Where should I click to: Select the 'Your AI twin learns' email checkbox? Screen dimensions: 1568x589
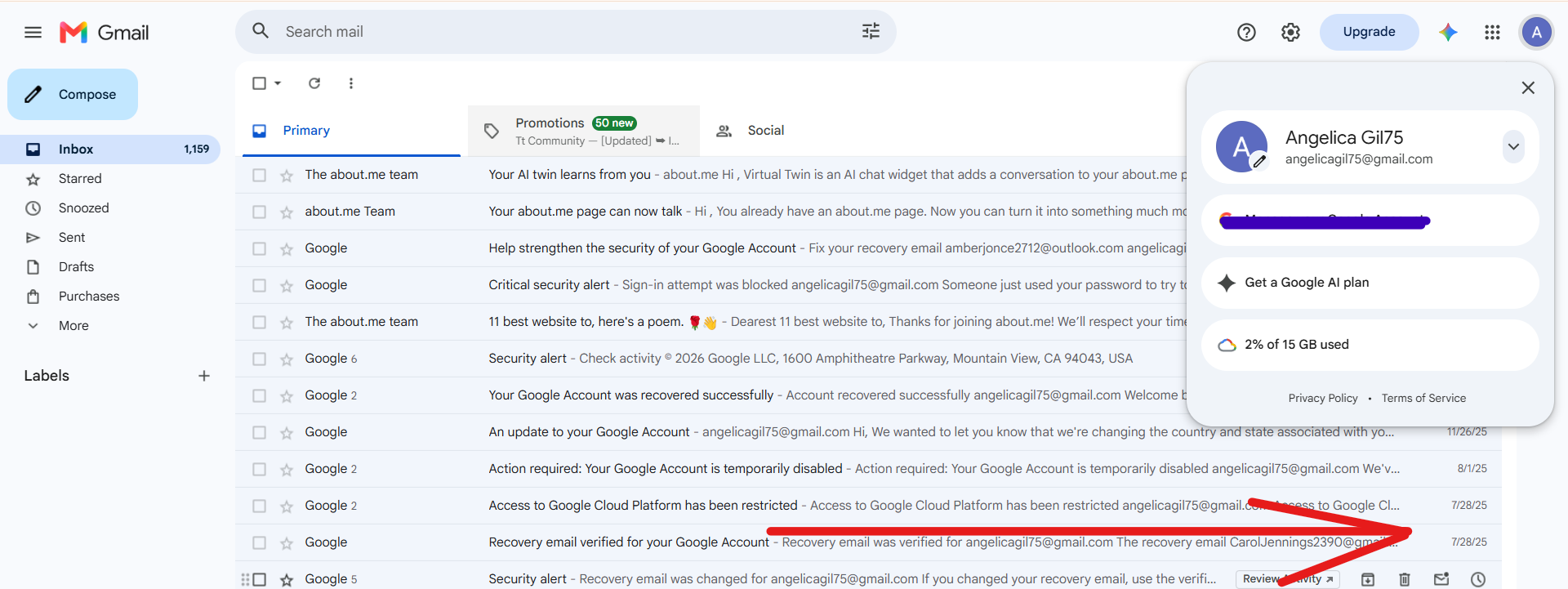click(259, 175)
